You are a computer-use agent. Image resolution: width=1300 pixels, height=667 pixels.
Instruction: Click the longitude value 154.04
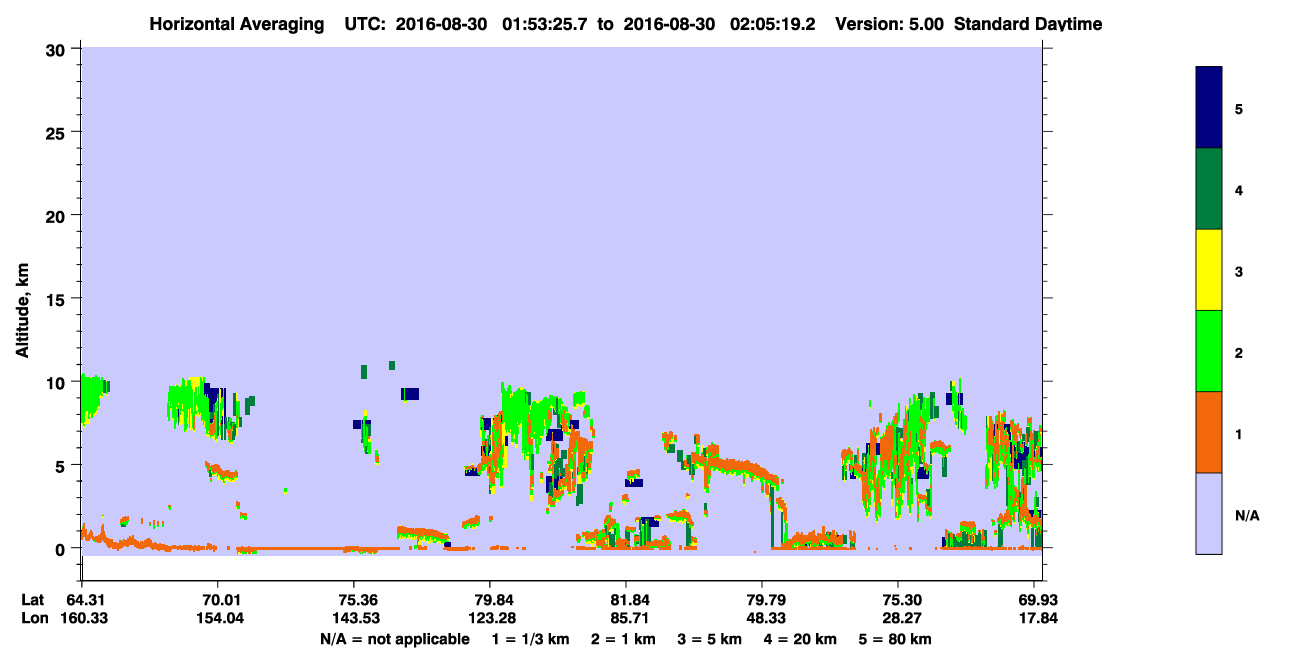click(218, 618)
